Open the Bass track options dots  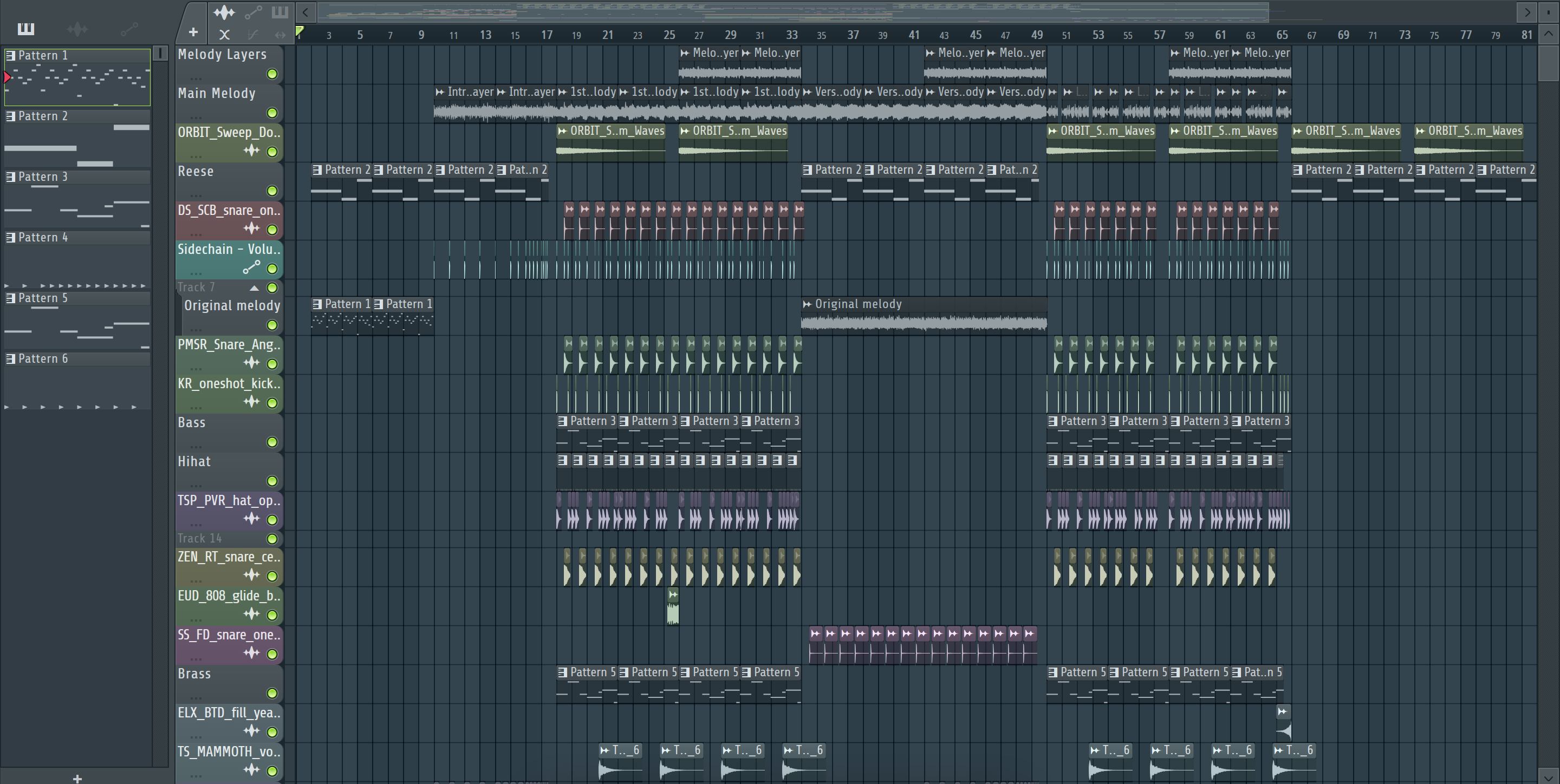pyautogui.click(x=196, y=446)
